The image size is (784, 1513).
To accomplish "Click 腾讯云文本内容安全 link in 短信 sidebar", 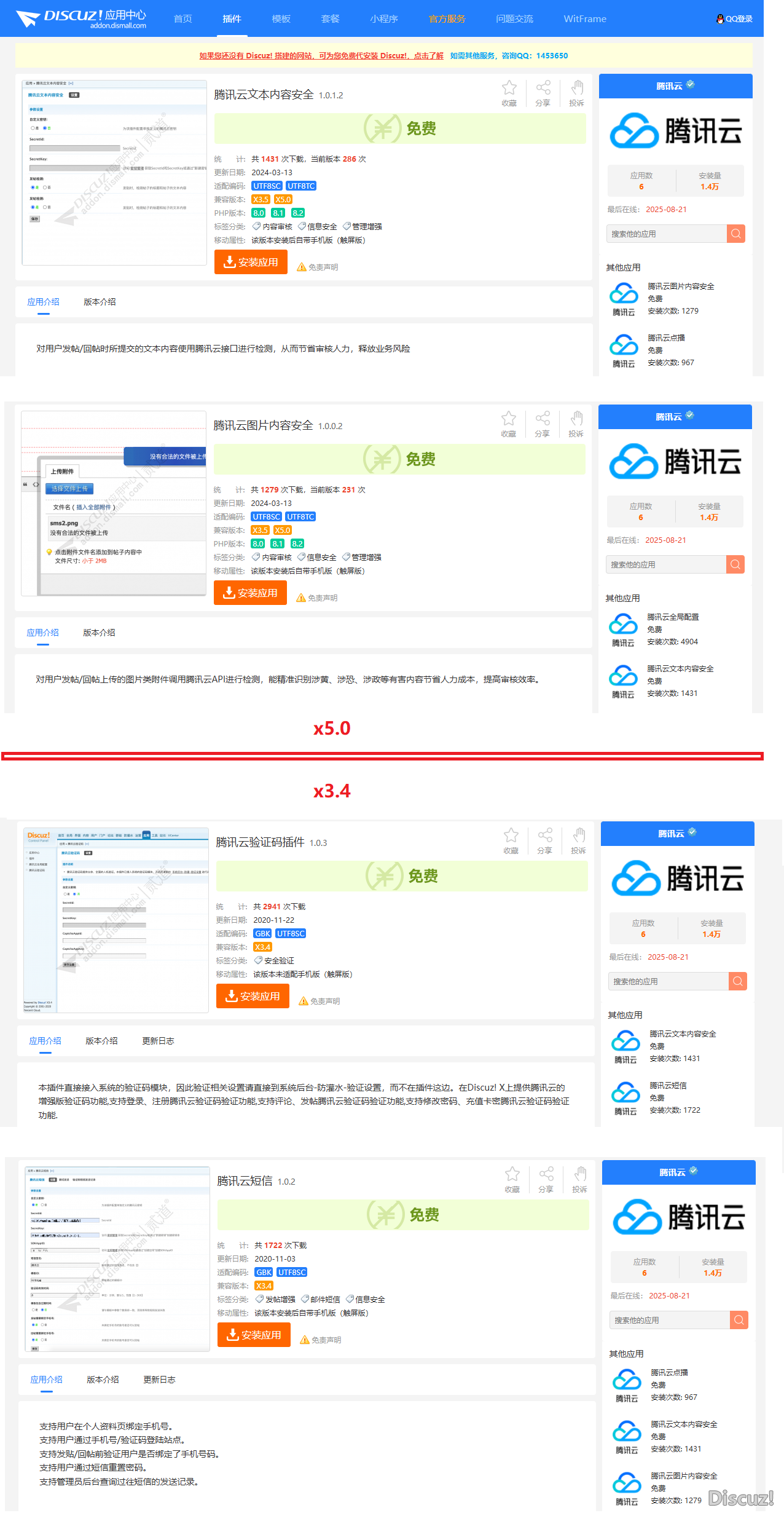I will [684, 1424].
